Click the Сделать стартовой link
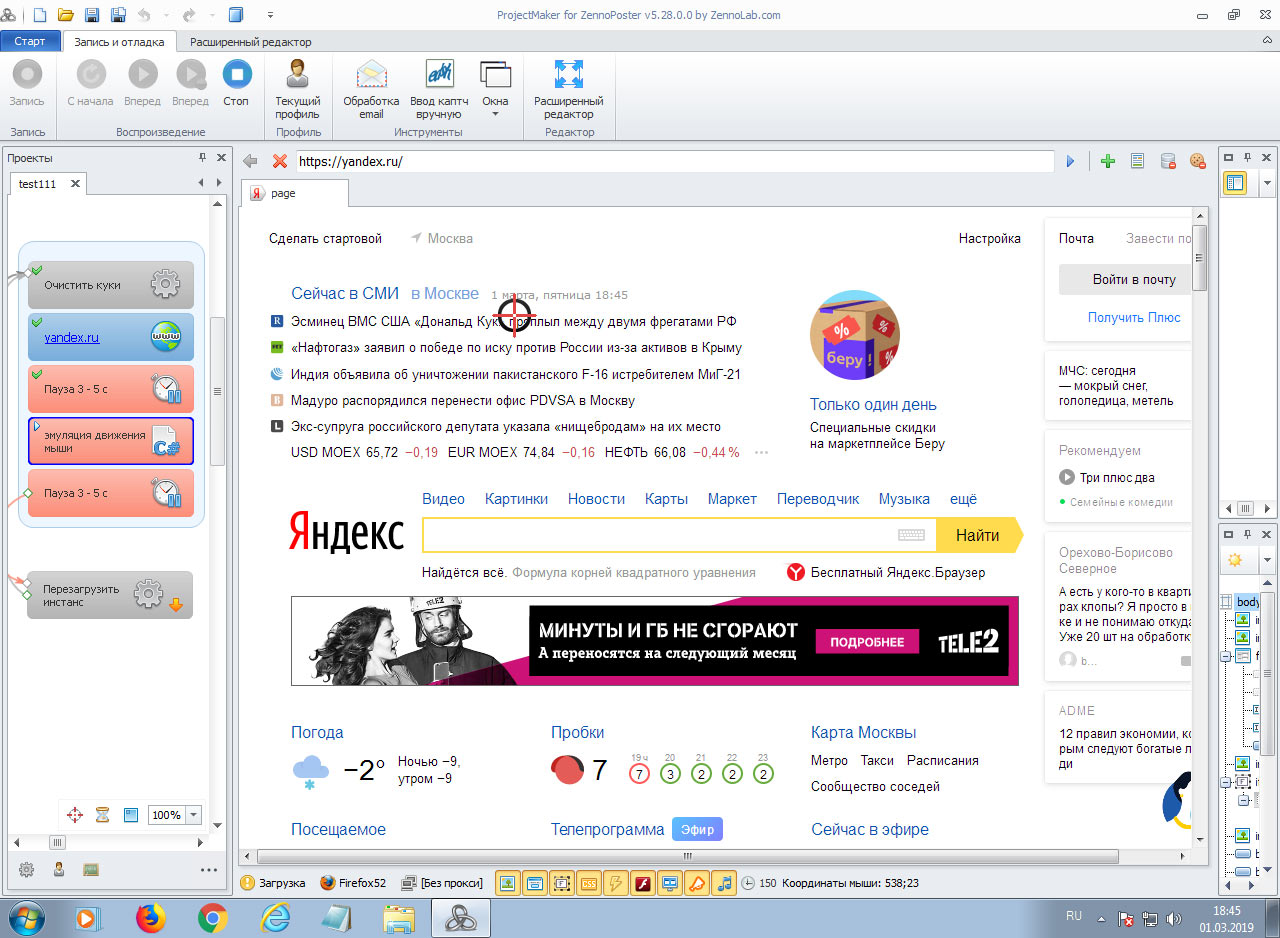 point(326,238)
